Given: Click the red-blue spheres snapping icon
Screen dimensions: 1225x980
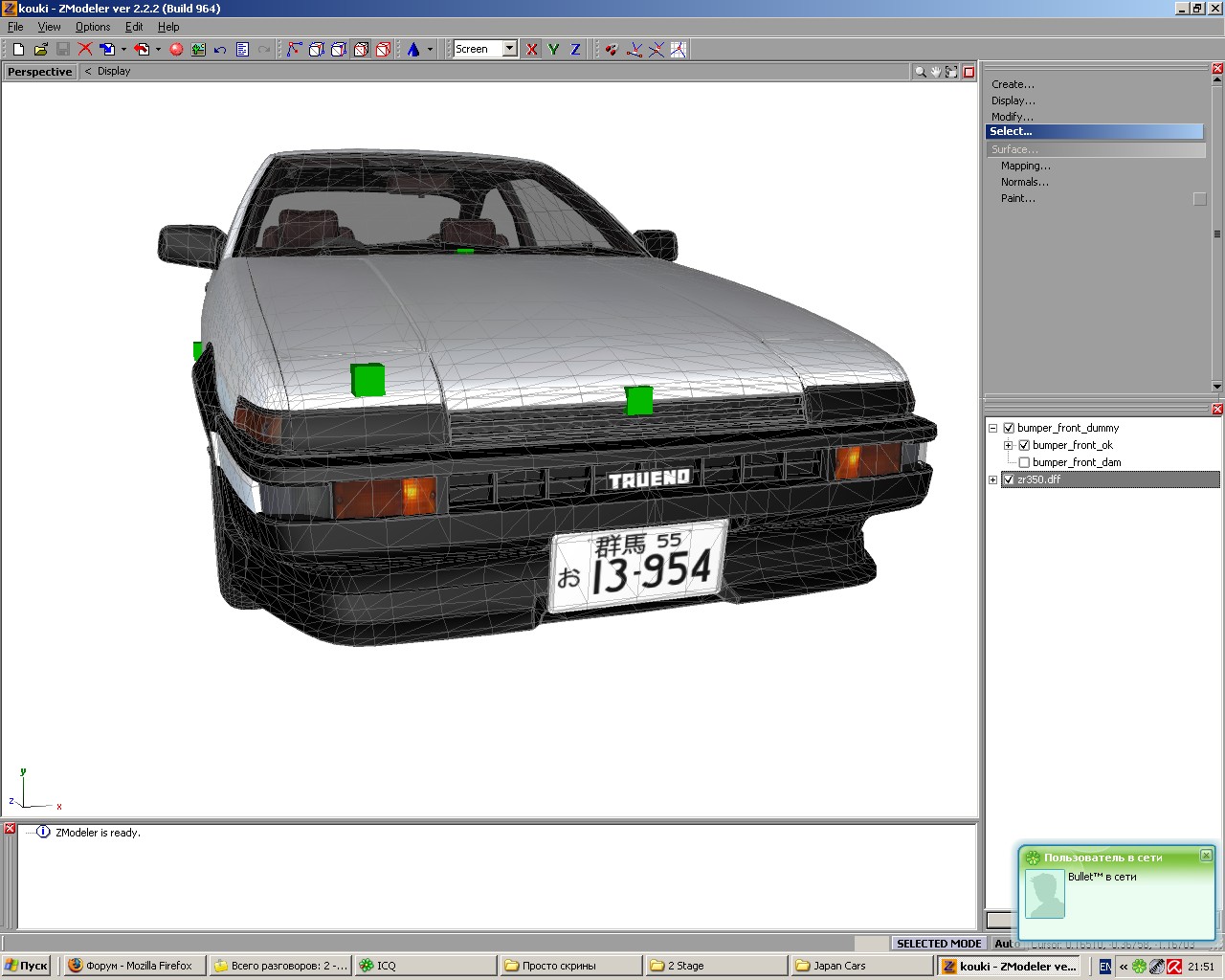Looking at the screenshot, I should (x=612, y=49).
